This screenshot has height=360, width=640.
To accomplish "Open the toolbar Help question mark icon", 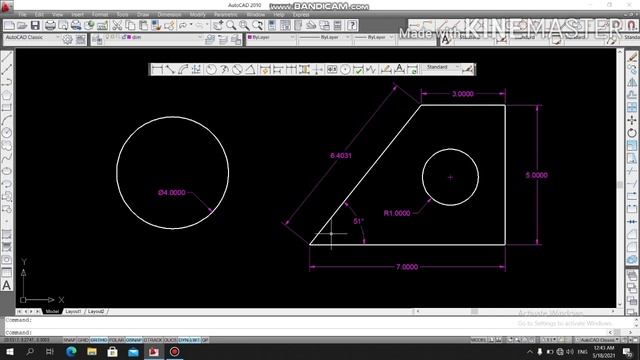I will [x=352, y=25].
